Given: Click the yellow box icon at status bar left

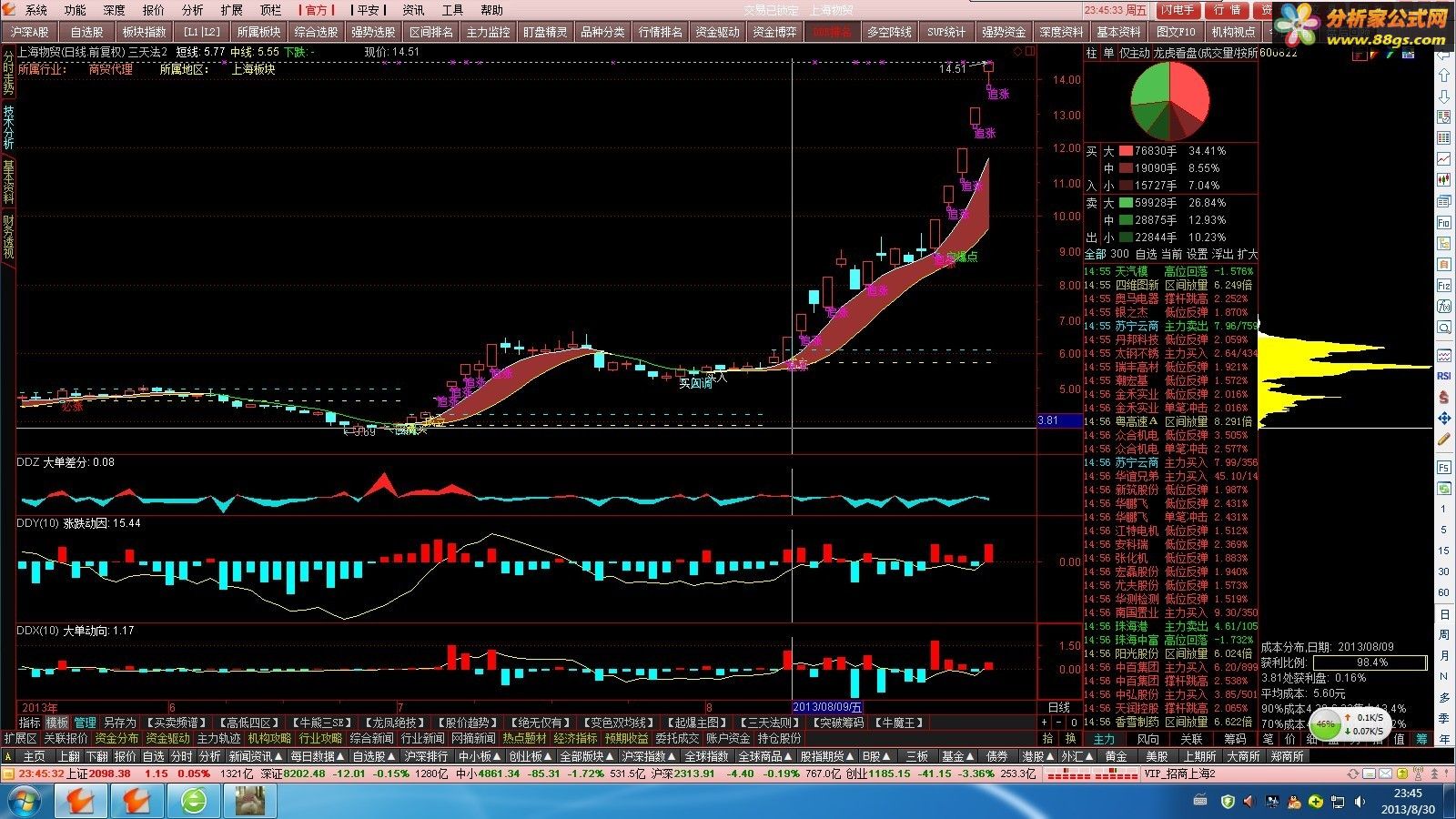Looking at the screenshot, I should [8, 773].
